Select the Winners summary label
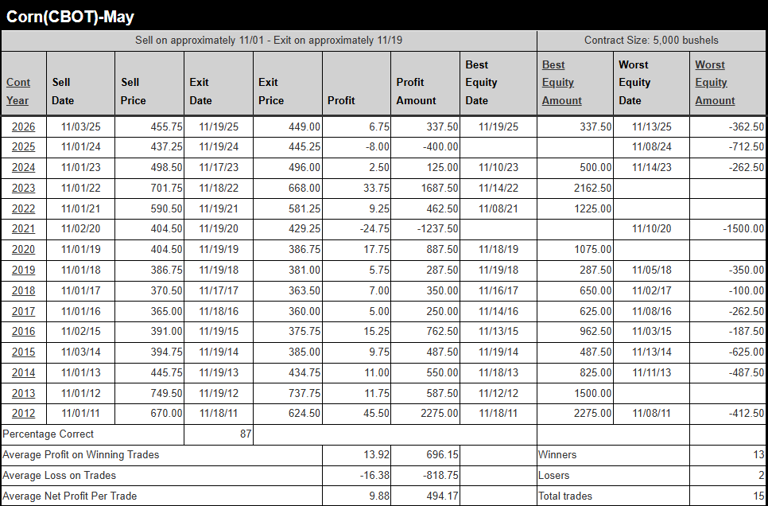 coord(557,455)
